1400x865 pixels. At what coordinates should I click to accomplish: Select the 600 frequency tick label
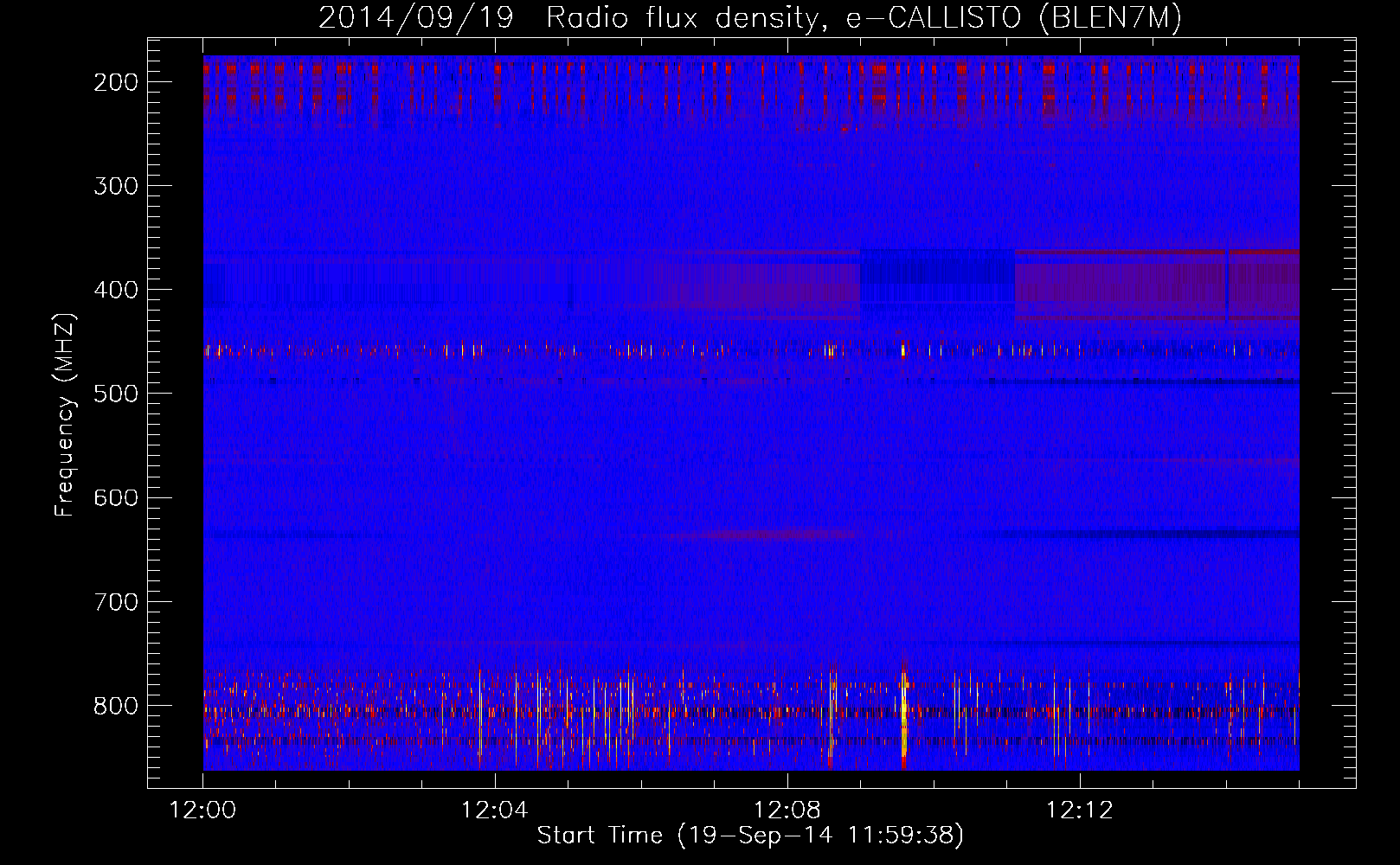115,497
